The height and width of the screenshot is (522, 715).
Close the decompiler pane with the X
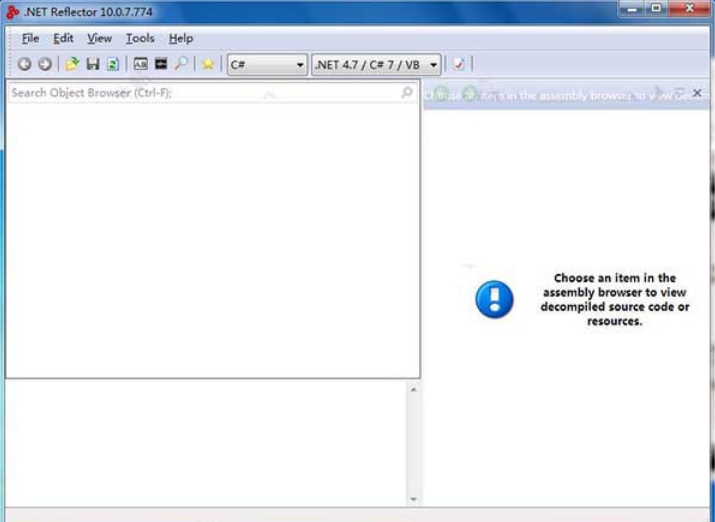(x=697, y=93)
